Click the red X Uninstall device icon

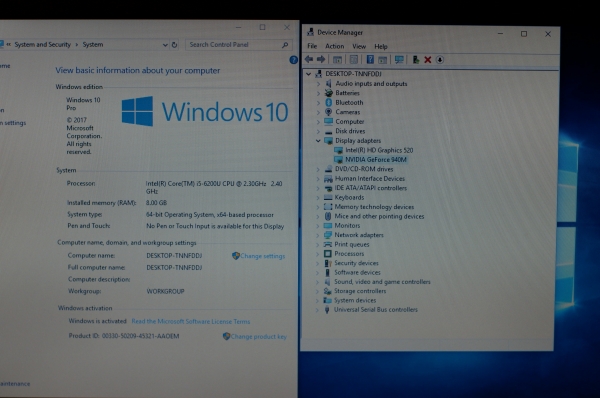pos(428,60)
